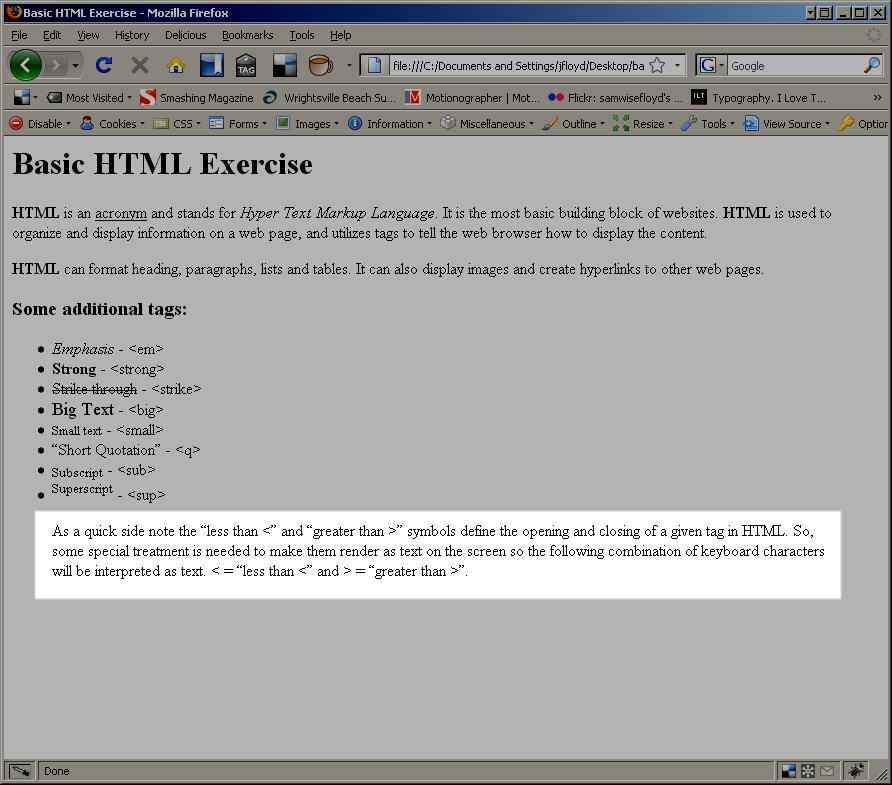892x785 pixels.
Task: Click the status bar tool icon beside Done
Action: [20, 771]
